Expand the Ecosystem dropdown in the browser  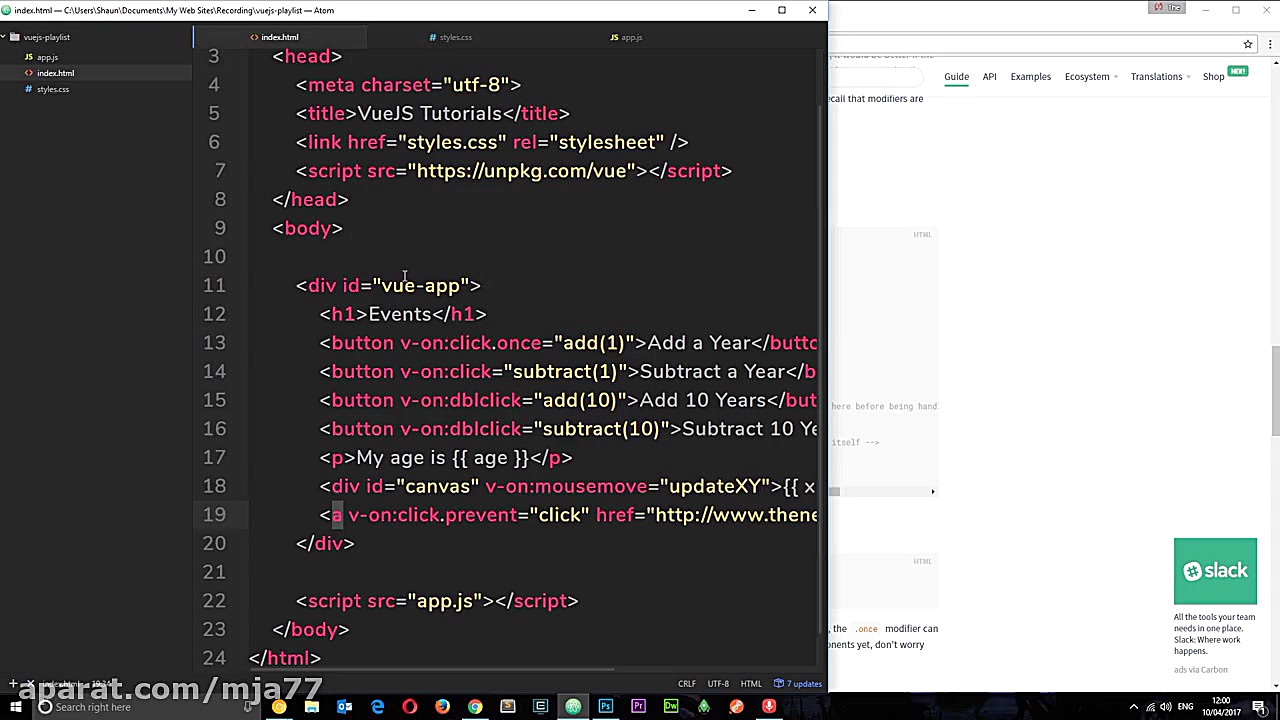pos(1090,77)
